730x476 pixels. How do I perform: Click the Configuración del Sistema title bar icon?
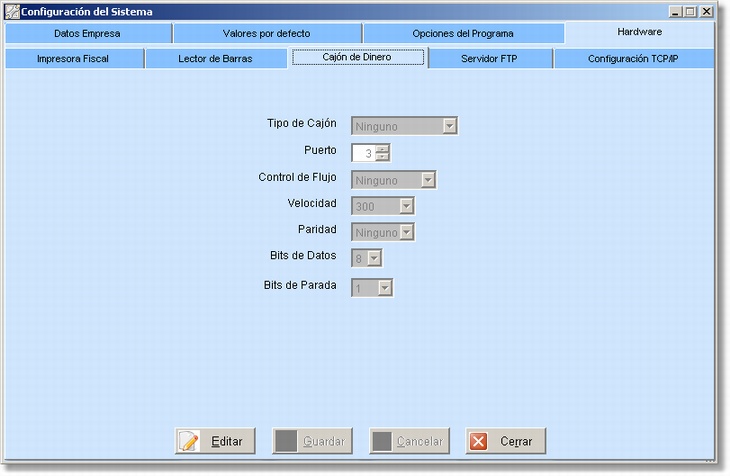tap(13, 12)
